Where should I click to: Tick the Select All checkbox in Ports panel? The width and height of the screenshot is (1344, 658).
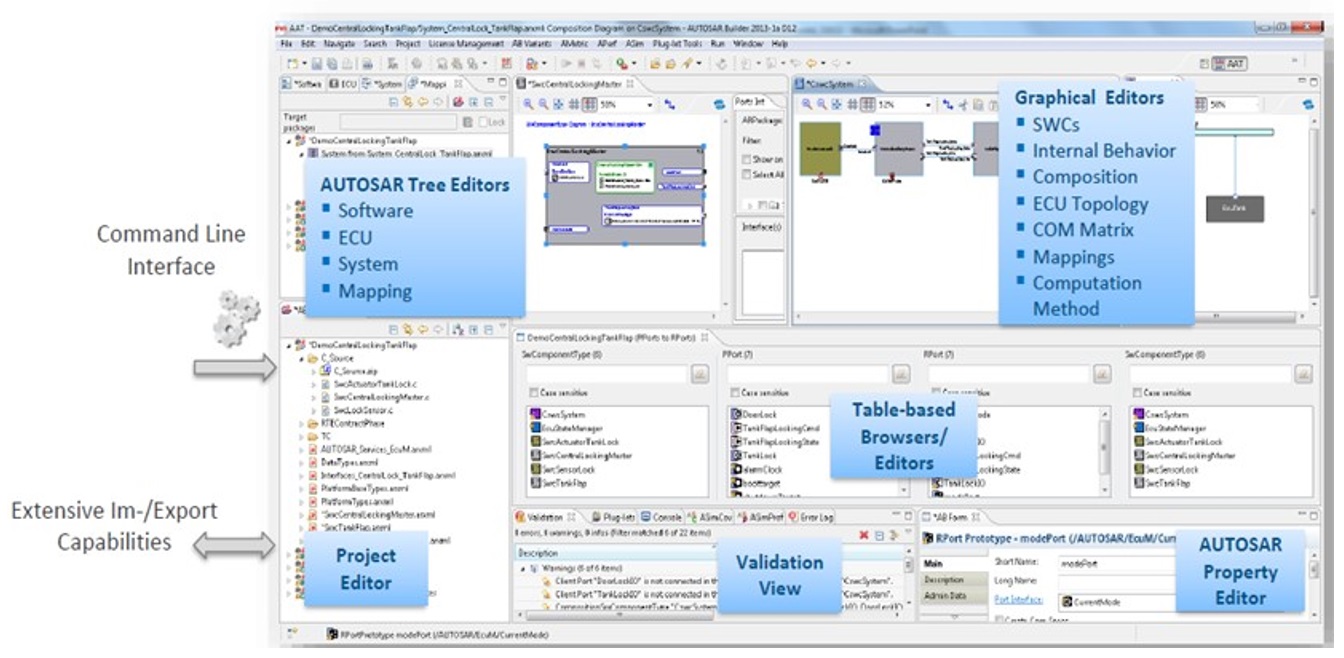click(x=746, y=174)
